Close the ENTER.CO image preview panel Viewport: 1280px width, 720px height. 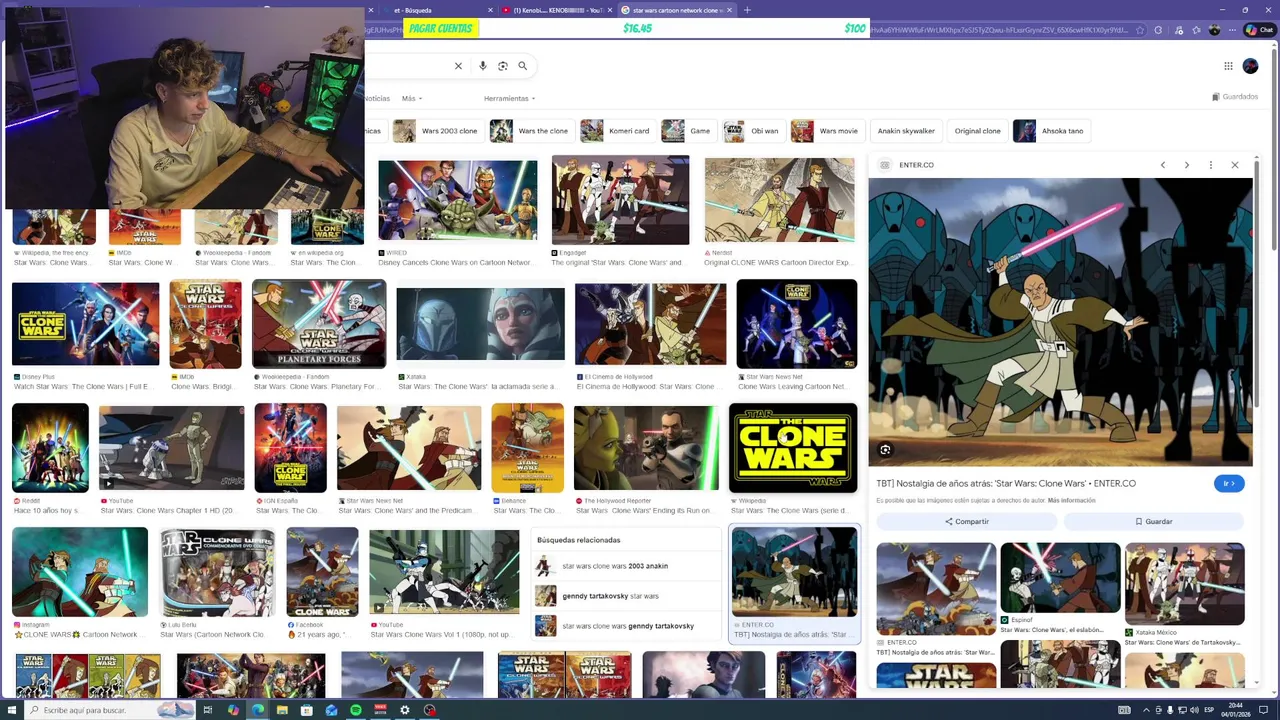[x=1235, y=165]
